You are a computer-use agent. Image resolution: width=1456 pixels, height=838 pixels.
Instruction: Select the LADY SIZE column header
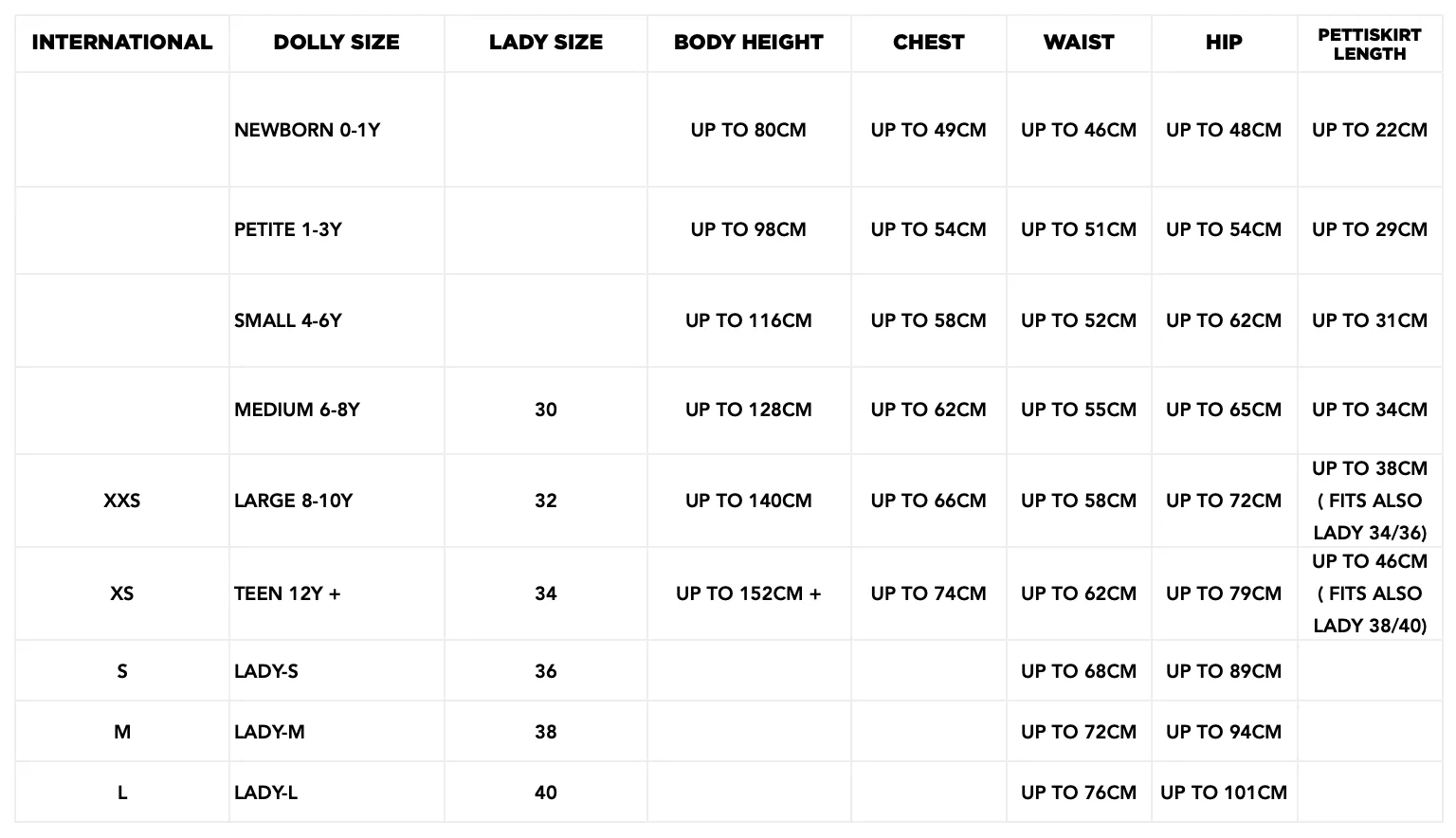[x=545, y=43]
